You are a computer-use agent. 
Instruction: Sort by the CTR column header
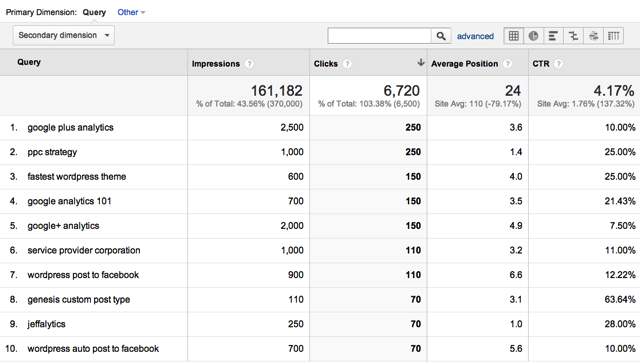tap(541, 64)
